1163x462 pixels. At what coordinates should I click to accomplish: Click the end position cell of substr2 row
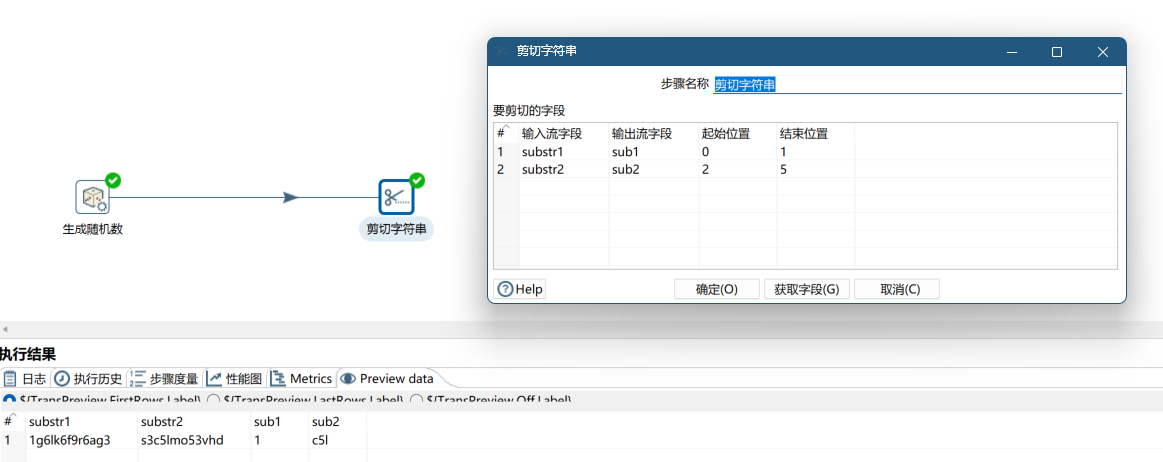[x=816, y=170]
